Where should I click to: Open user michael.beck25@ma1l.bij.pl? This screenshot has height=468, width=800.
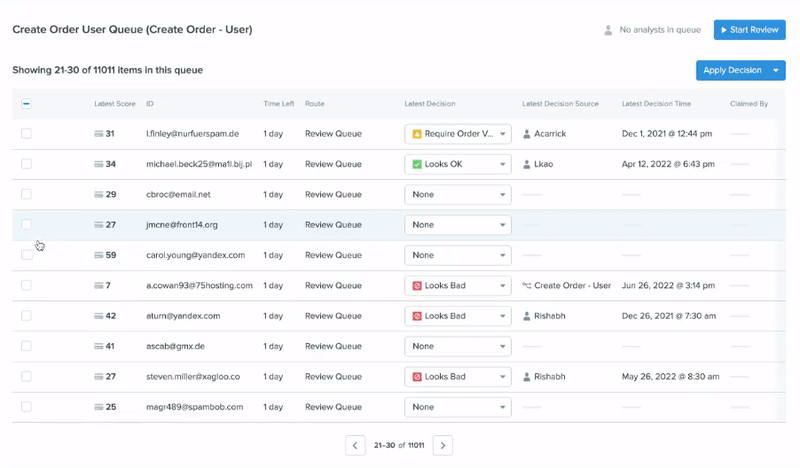click(199, 164)
